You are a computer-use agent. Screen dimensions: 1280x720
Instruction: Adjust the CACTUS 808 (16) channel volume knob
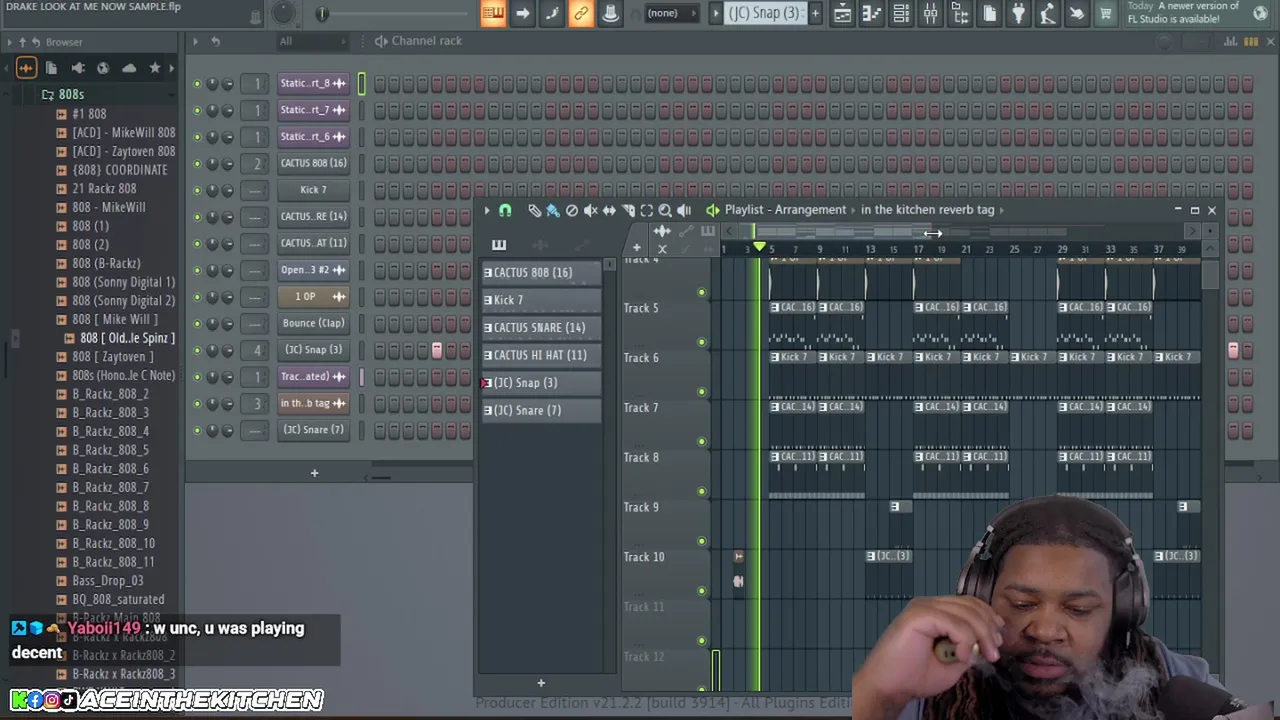[227, 164]
